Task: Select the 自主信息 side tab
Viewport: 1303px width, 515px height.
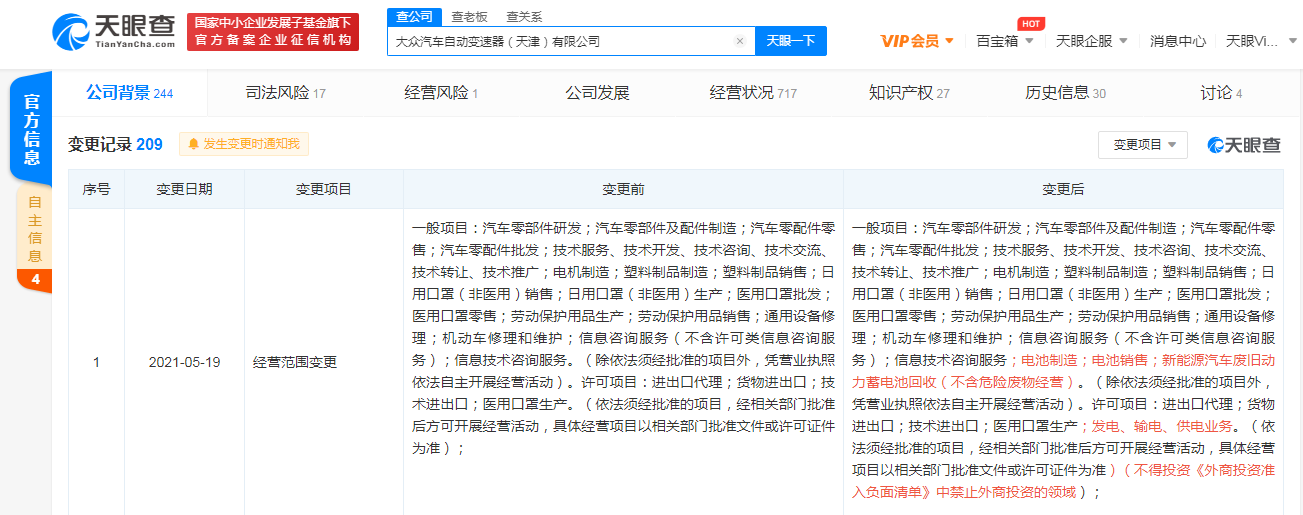Action: [34, 228]
